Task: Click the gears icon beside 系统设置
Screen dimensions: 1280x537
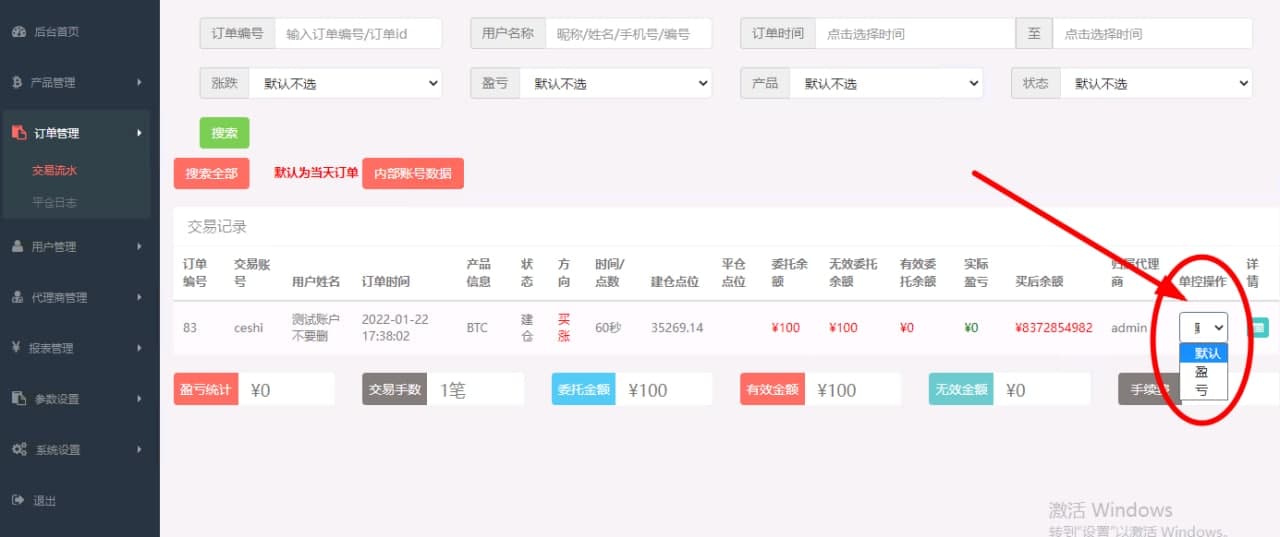Action: click(18, 450)
